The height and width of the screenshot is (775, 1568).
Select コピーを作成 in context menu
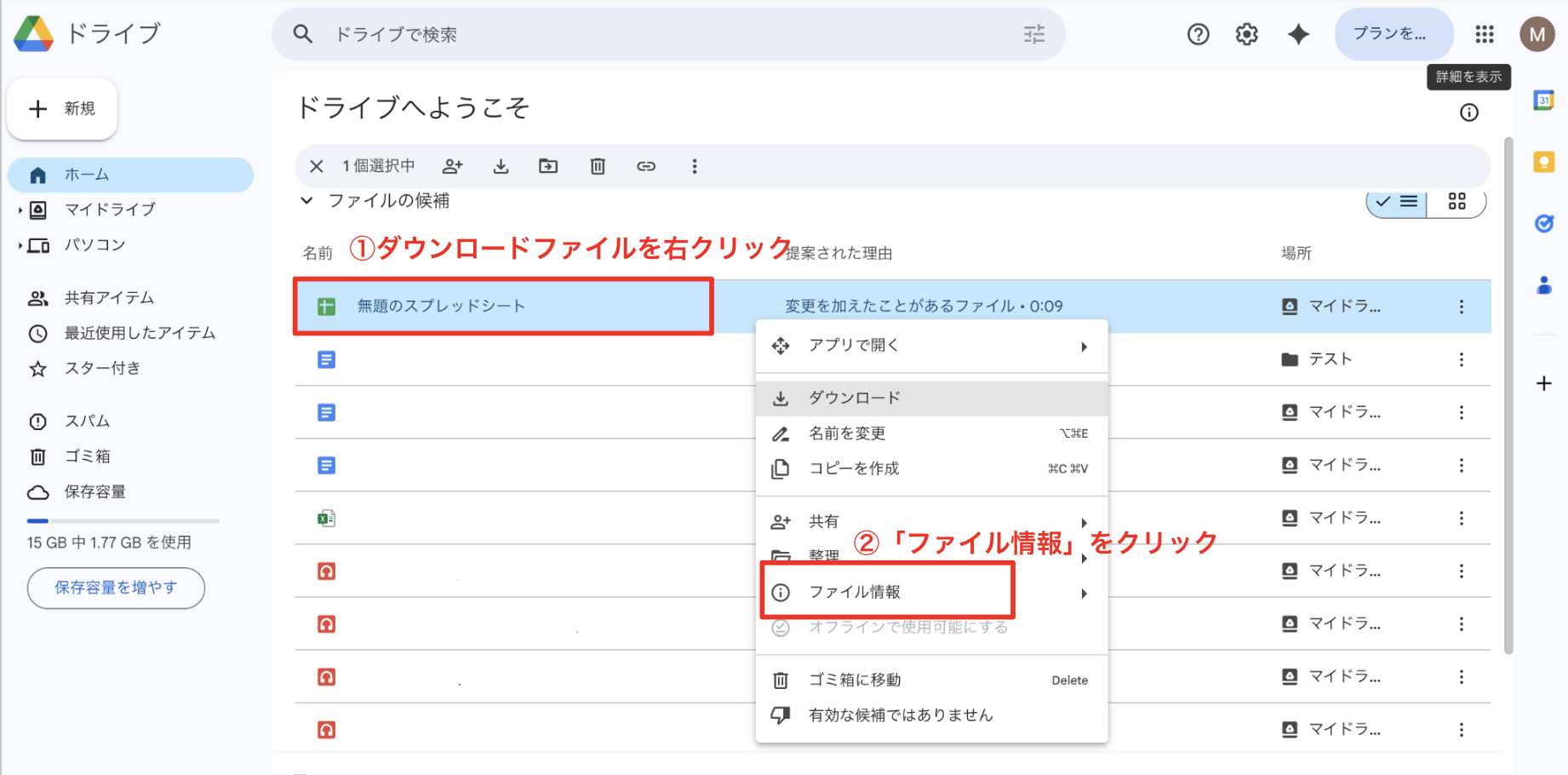pyautogui.click(x=932, y=468)
